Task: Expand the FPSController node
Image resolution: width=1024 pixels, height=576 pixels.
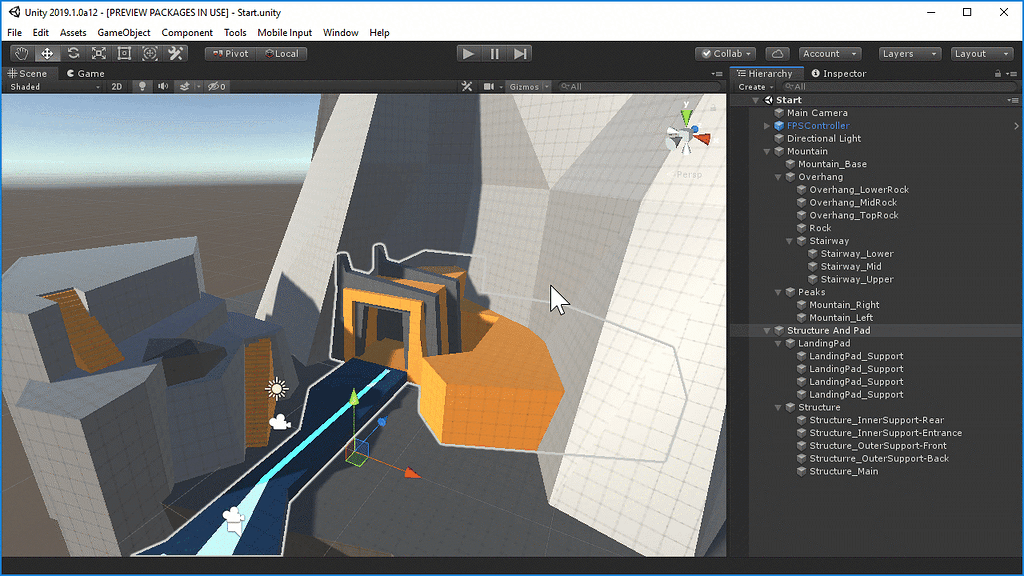Action: pyautogui.click(x=767, y=125)
